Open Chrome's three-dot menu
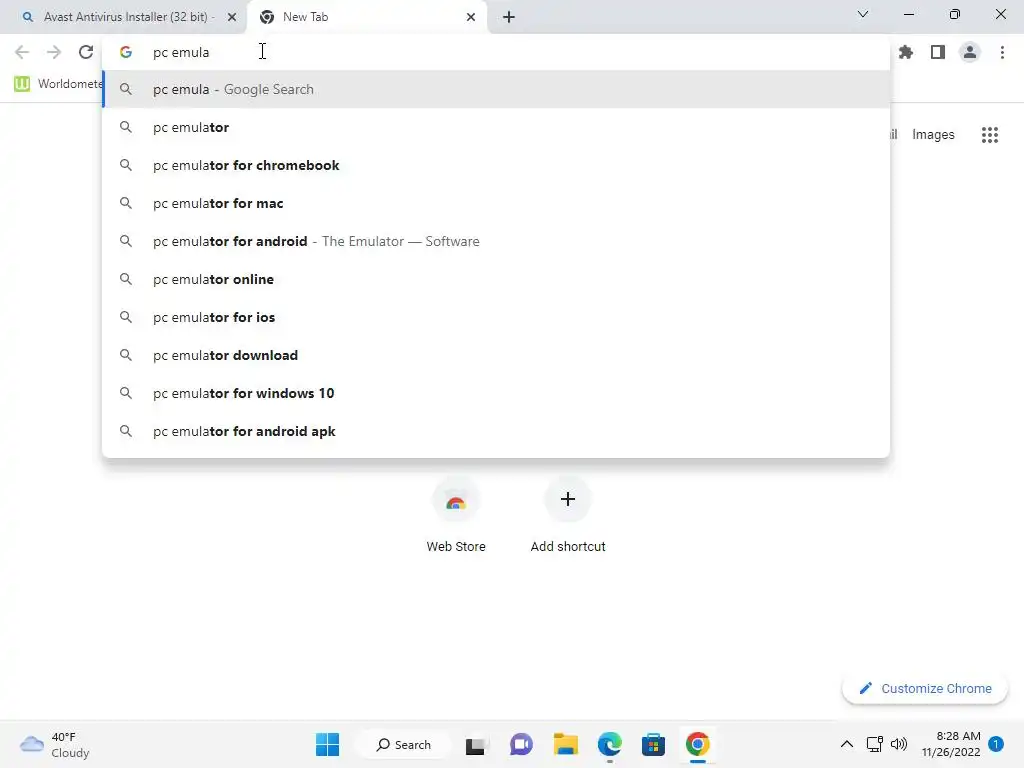 tap(1002, 52)
